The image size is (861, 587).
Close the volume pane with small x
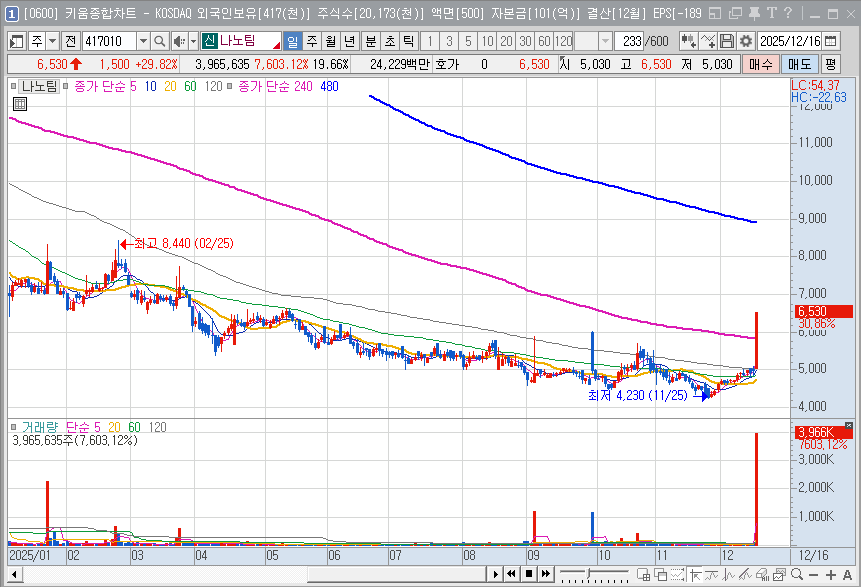tap(849, 426)
